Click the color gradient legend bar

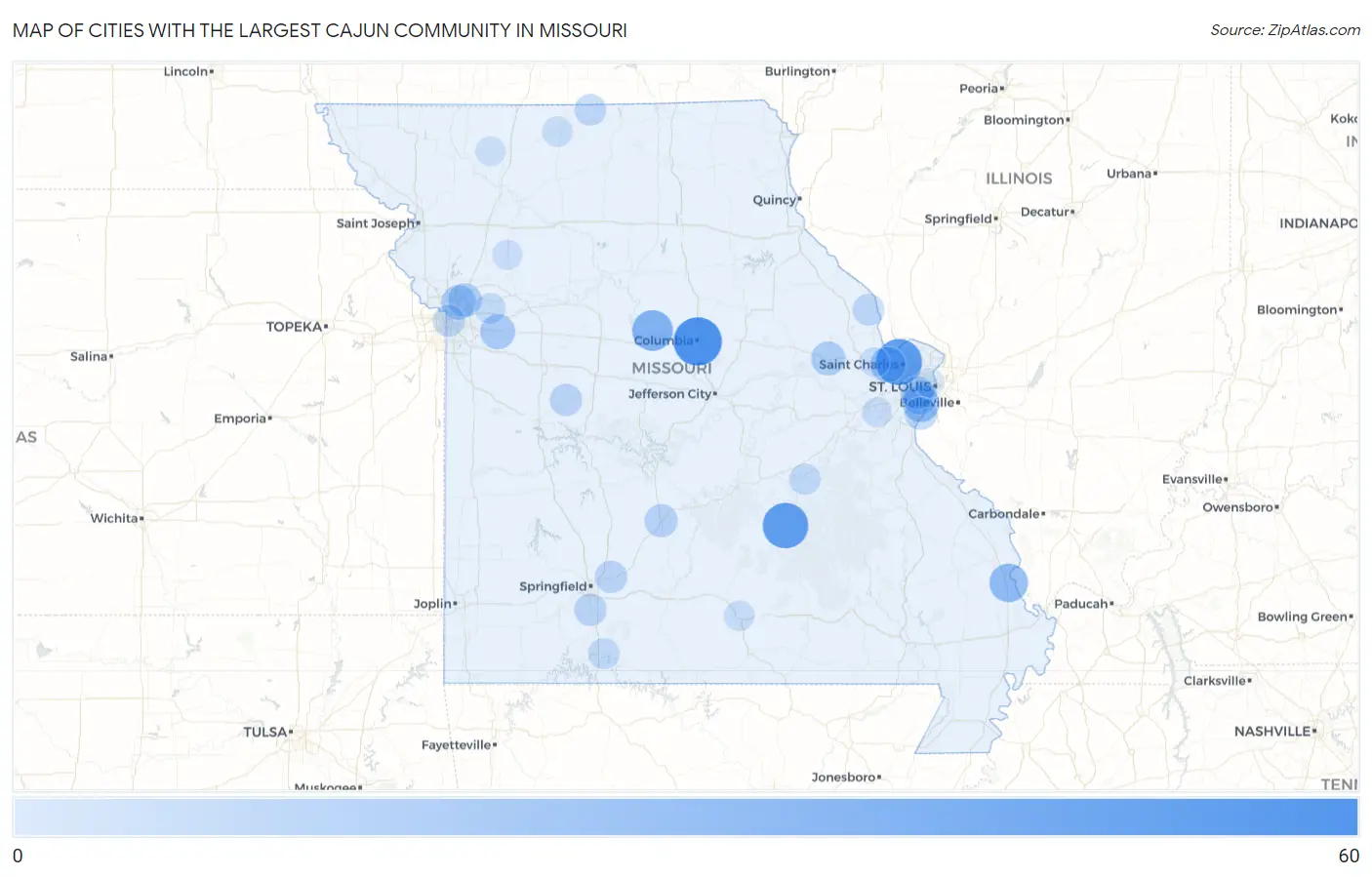[685, 817]
